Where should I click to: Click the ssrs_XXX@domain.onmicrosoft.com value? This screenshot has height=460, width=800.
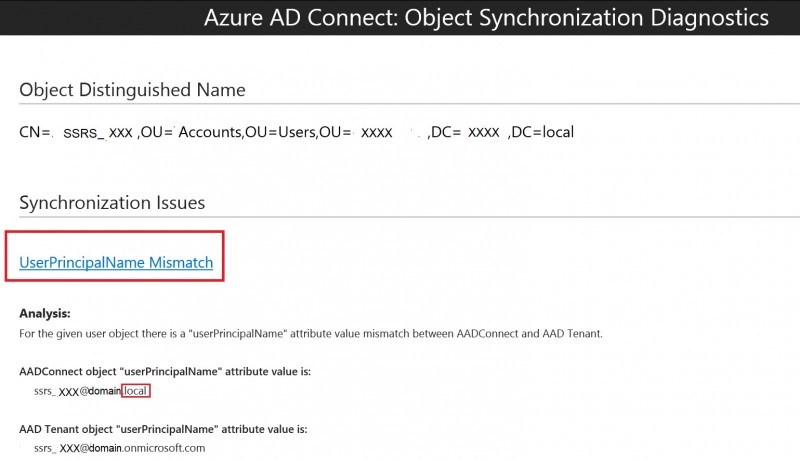pyautogui.click(x=120, y=448)
